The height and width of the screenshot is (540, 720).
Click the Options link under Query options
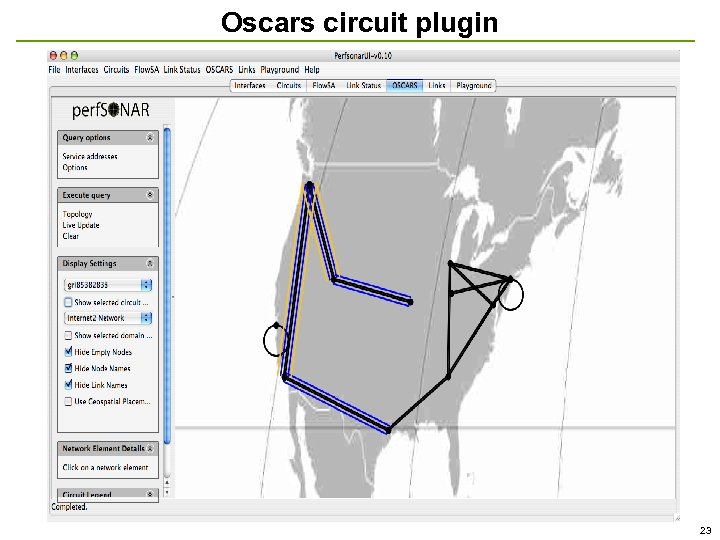click(75, 168)
